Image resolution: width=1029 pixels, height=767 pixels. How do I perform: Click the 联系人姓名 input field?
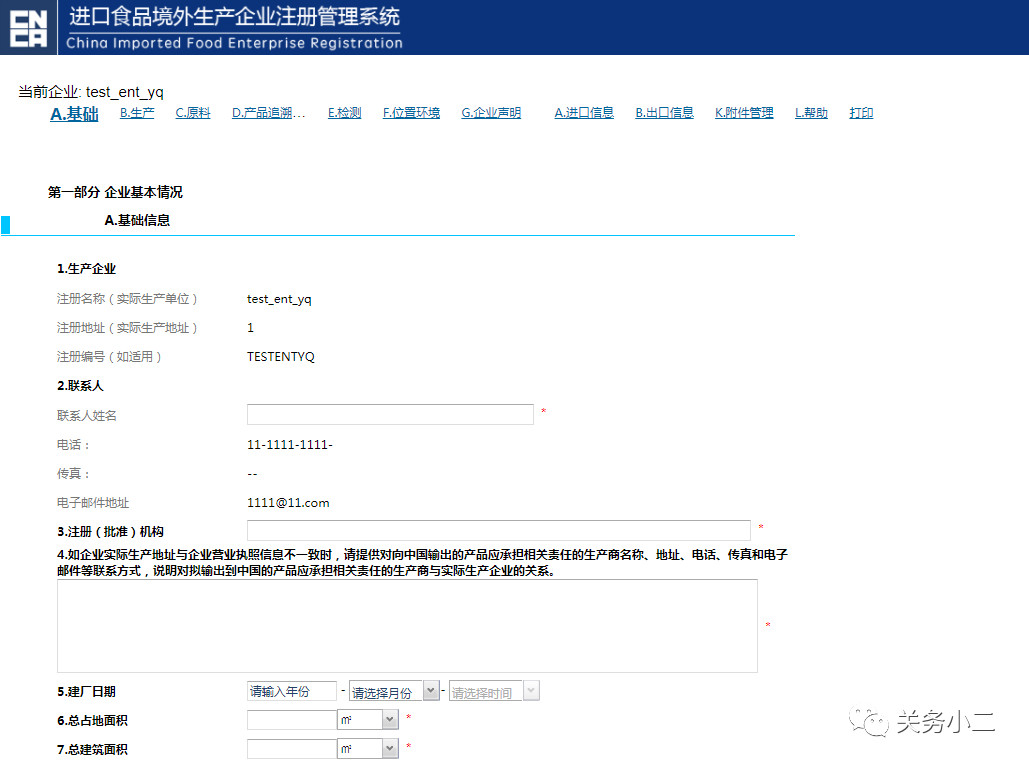390,414
